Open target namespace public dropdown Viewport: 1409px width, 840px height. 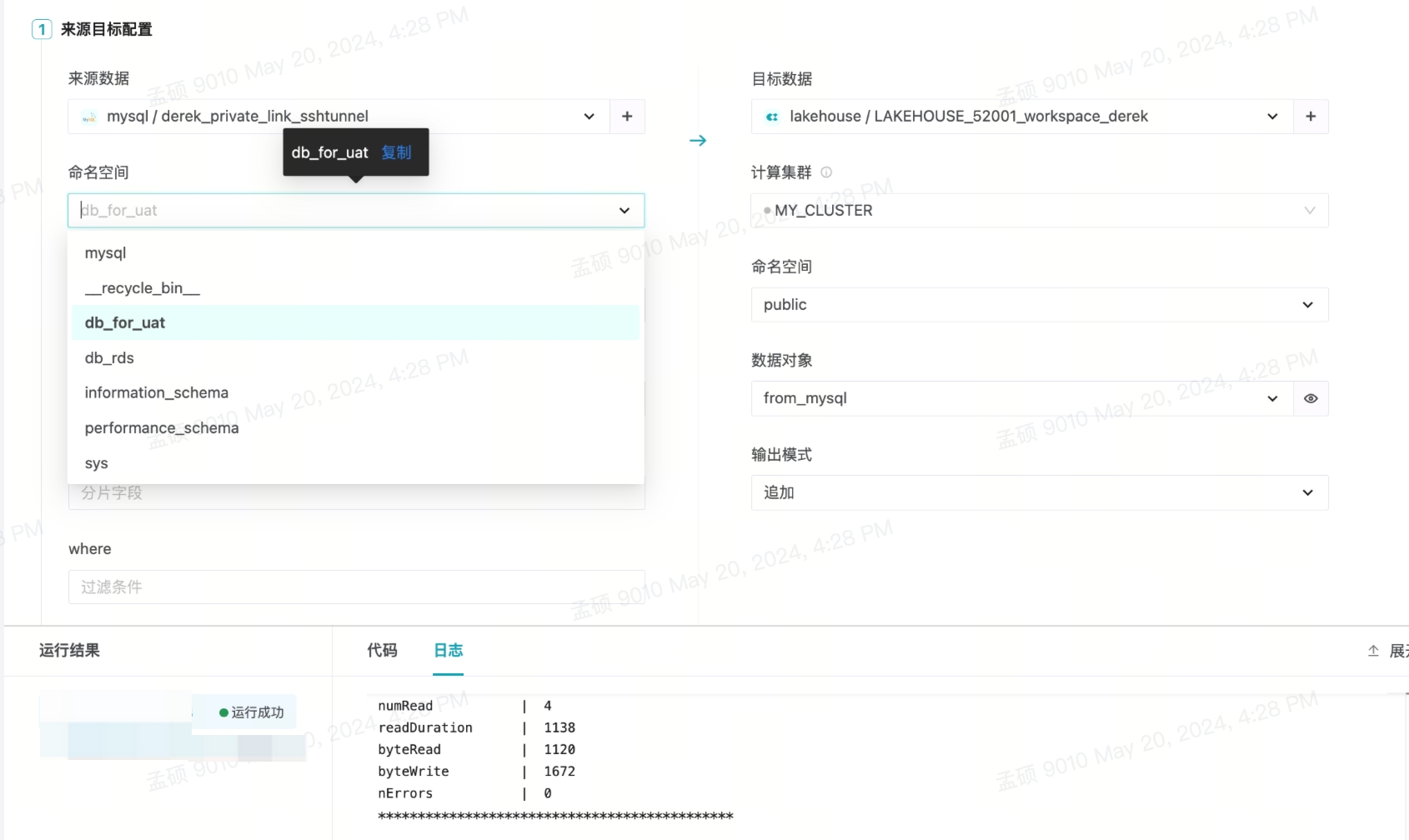[1039, 305]
